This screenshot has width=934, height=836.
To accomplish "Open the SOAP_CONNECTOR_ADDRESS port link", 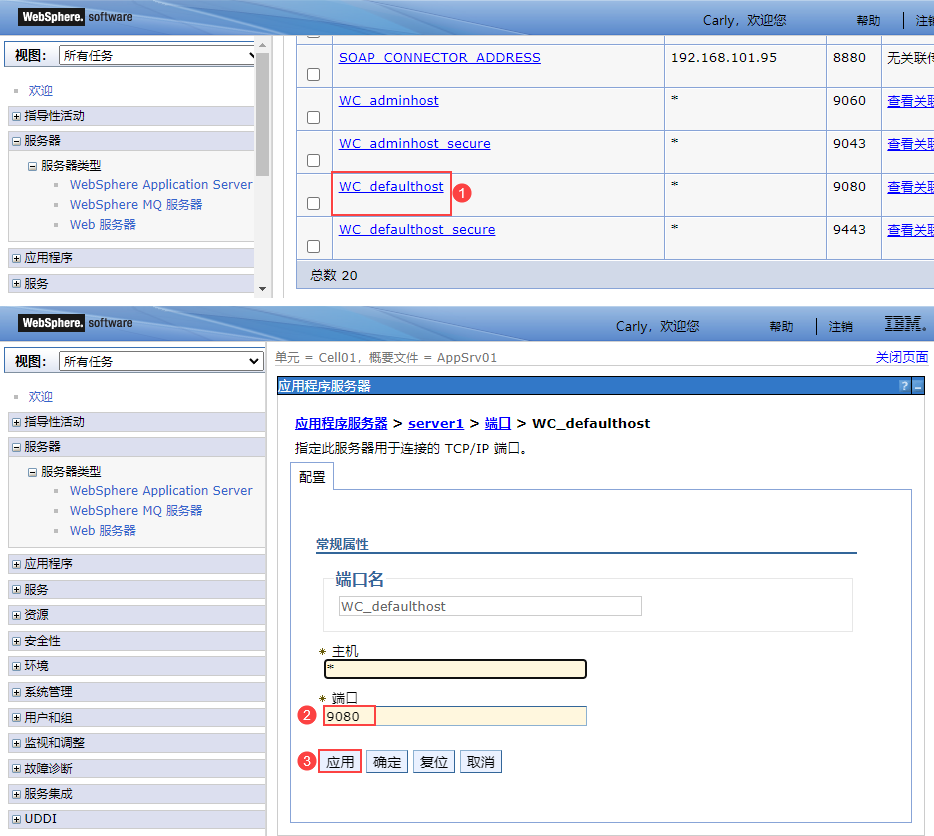I will coord(440,58).
